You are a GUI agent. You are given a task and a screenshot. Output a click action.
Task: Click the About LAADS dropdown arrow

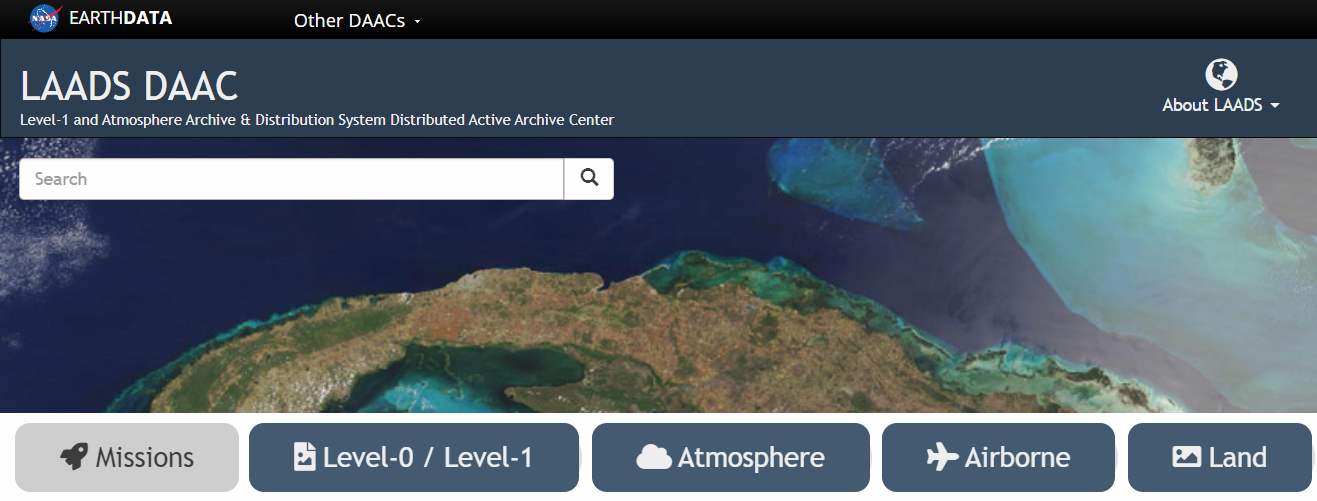[1274, 106]
